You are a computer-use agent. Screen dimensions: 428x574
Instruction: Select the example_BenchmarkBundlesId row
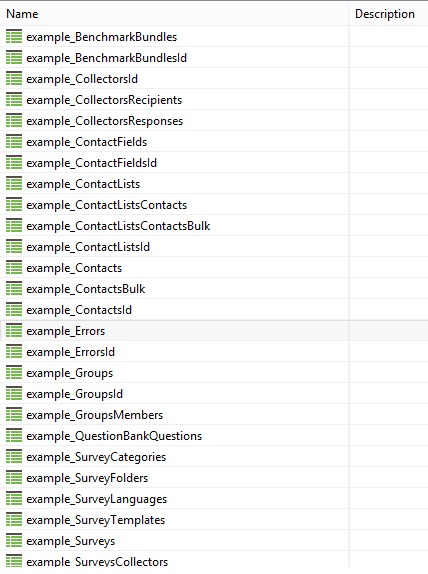(174, 57)
